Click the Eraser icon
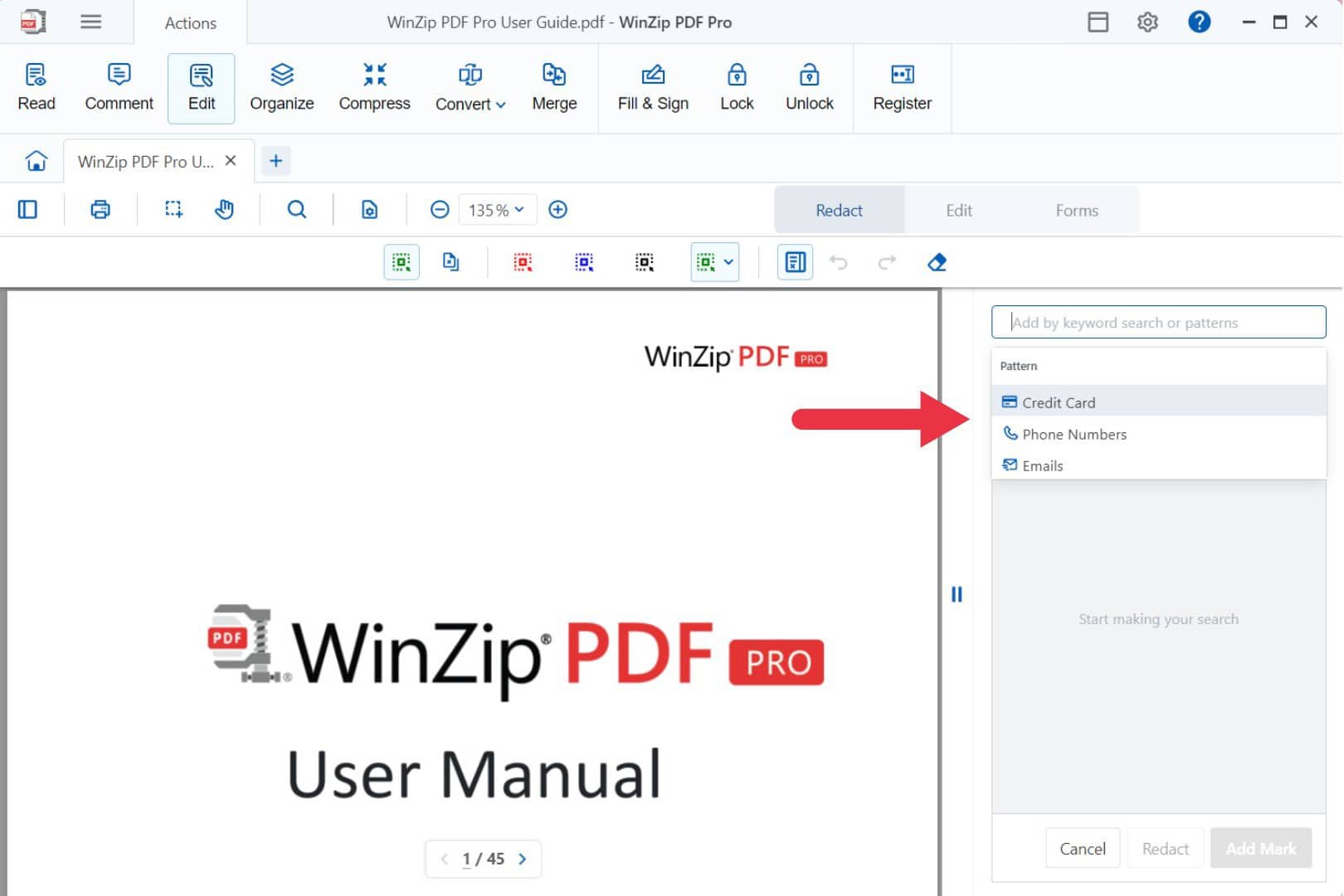1344x896 pixels. click(x=937, y=262)
